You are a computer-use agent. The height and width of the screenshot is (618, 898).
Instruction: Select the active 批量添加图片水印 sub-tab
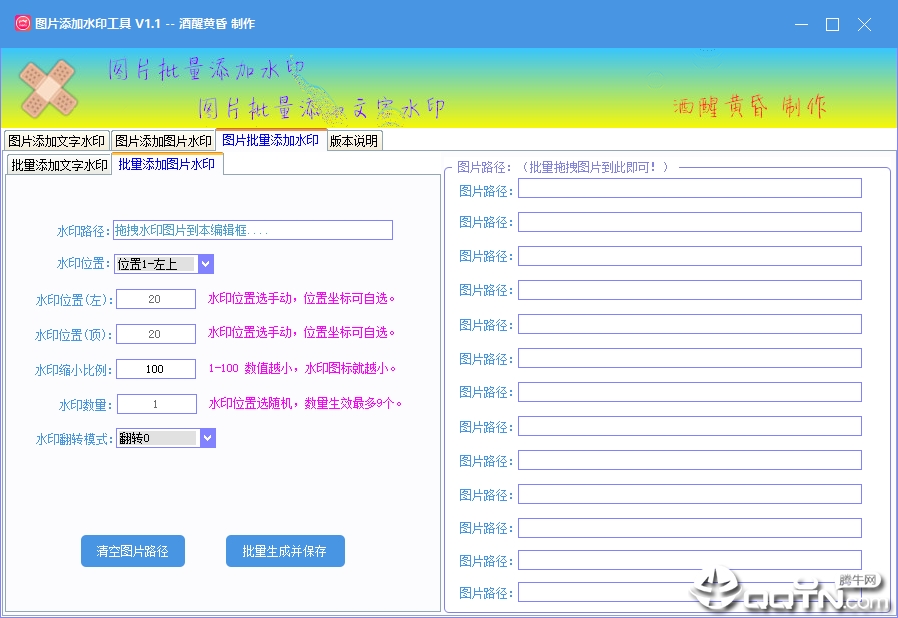[166, 163]
